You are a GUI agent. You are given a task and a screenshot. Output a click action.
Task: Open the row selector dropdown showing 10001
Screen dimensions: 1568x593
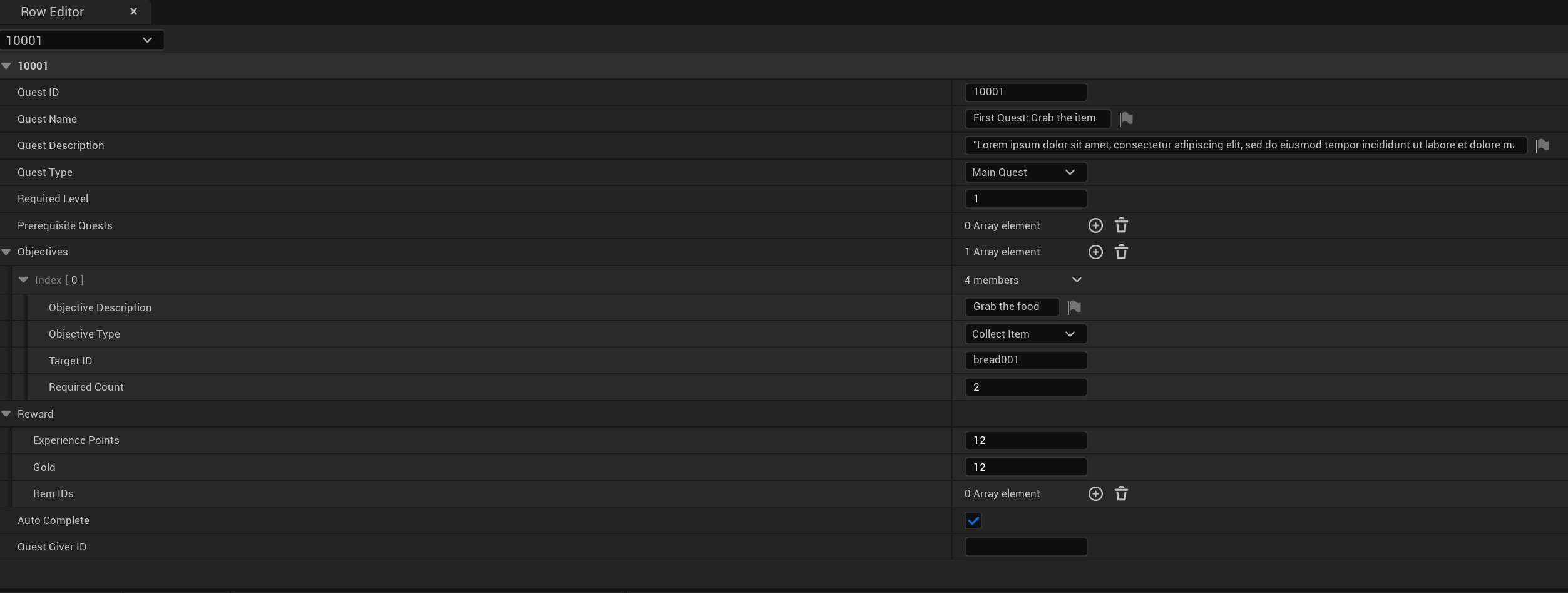(x=82, y=40)
